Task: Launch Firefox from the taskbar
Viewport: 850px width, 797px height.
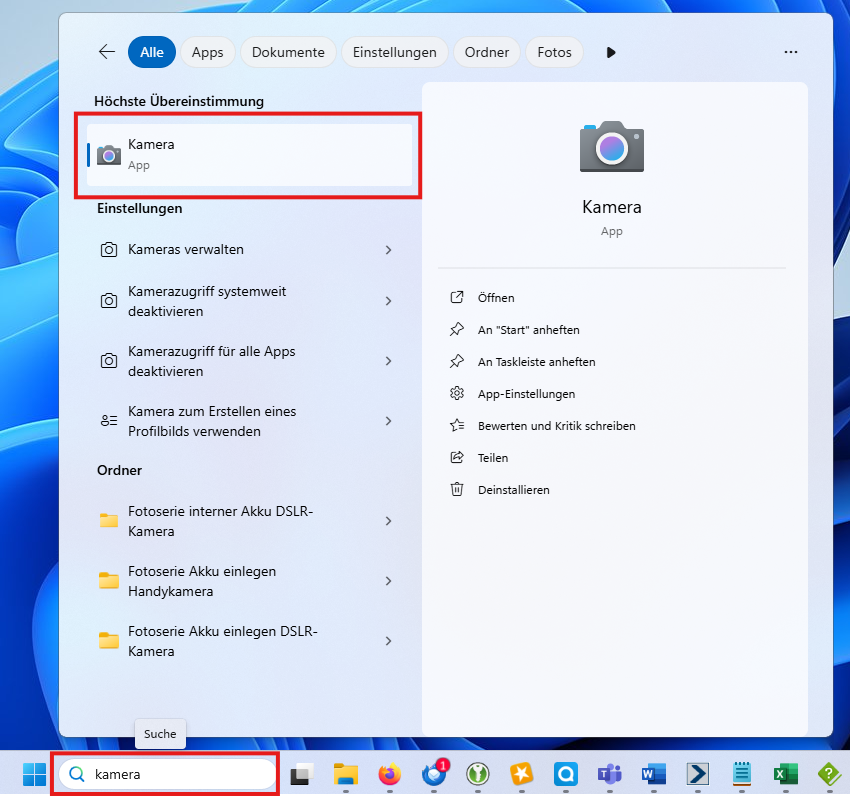Action: pos(389,774)
